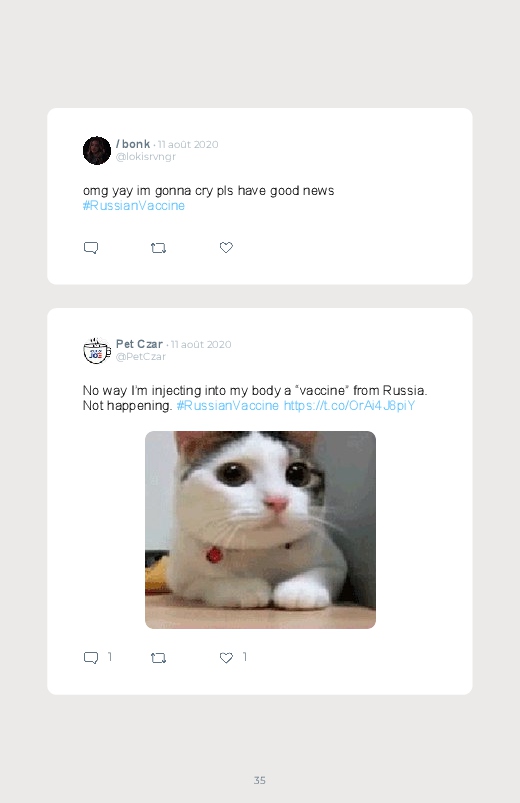Click the like count on the Pet Czar tweet

pos(245,657)
